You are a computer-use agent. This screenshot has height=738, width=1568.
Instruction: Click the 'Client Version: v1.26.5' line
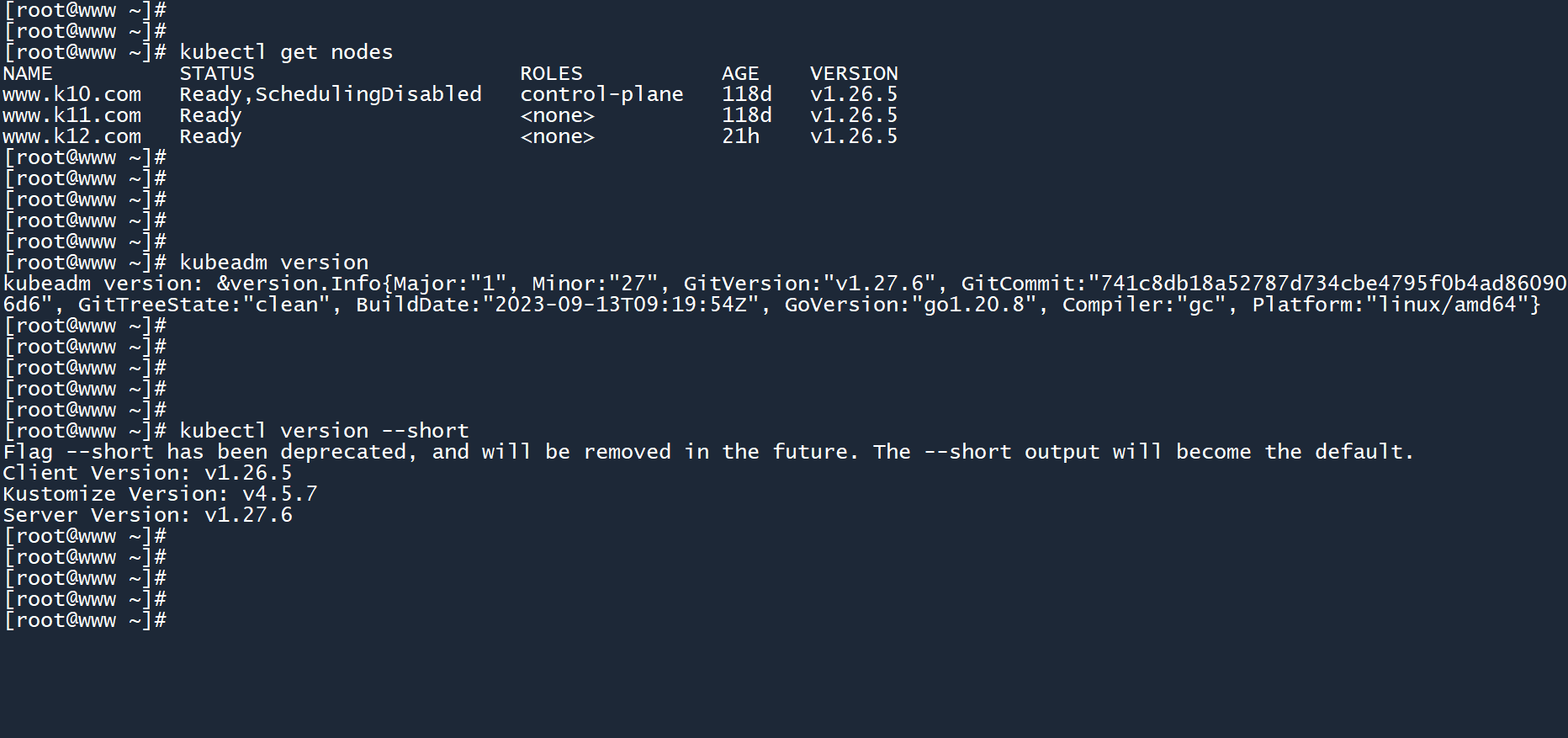click(148, 473)
